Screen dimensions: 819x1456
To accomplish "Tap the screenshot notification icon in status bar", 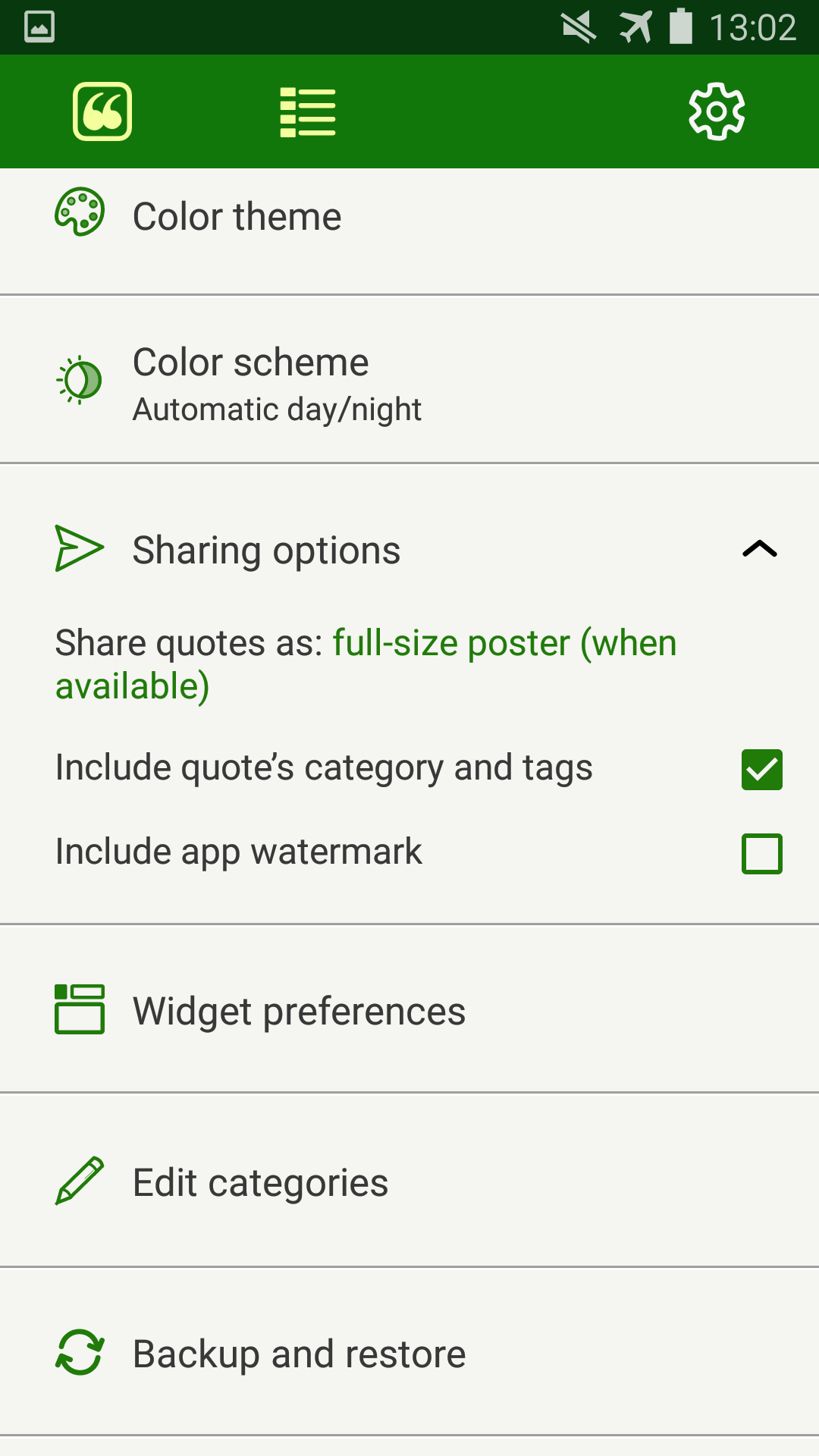I will pyautogui.click(x=39, y=27).
